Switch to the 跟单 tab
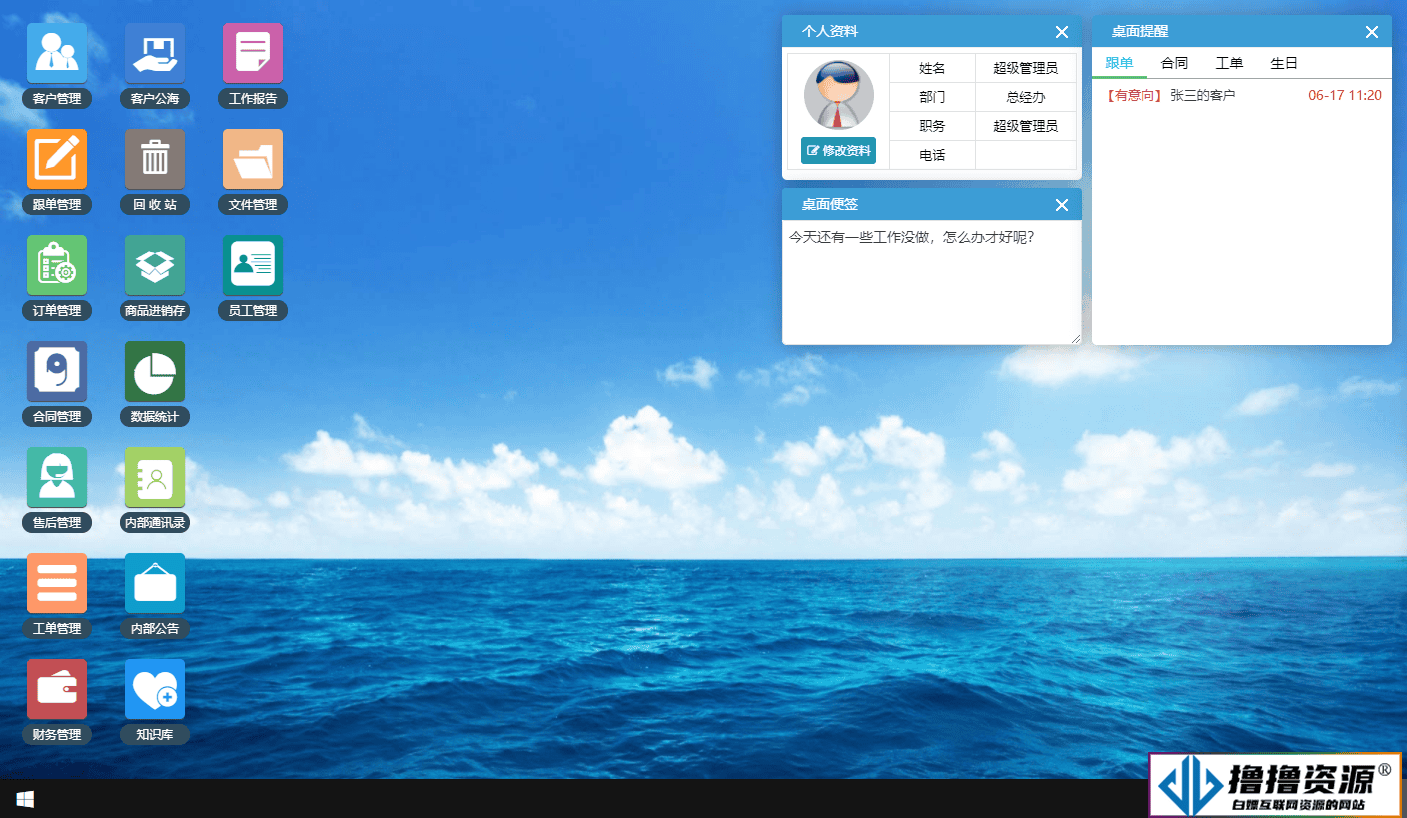 1119,63
